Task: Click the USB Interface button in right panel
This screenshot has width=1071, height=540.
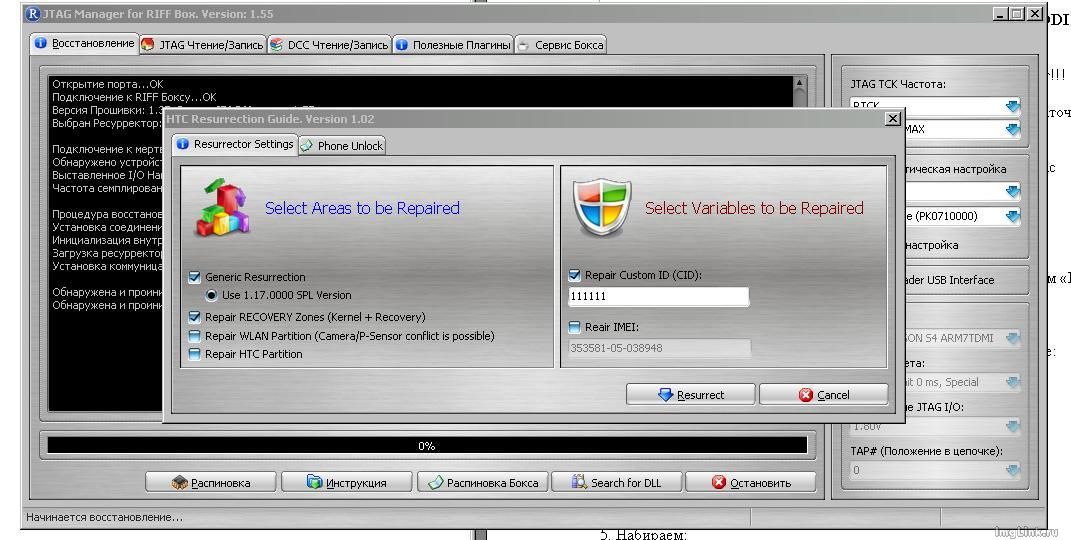Action: [x=966, y=280]
